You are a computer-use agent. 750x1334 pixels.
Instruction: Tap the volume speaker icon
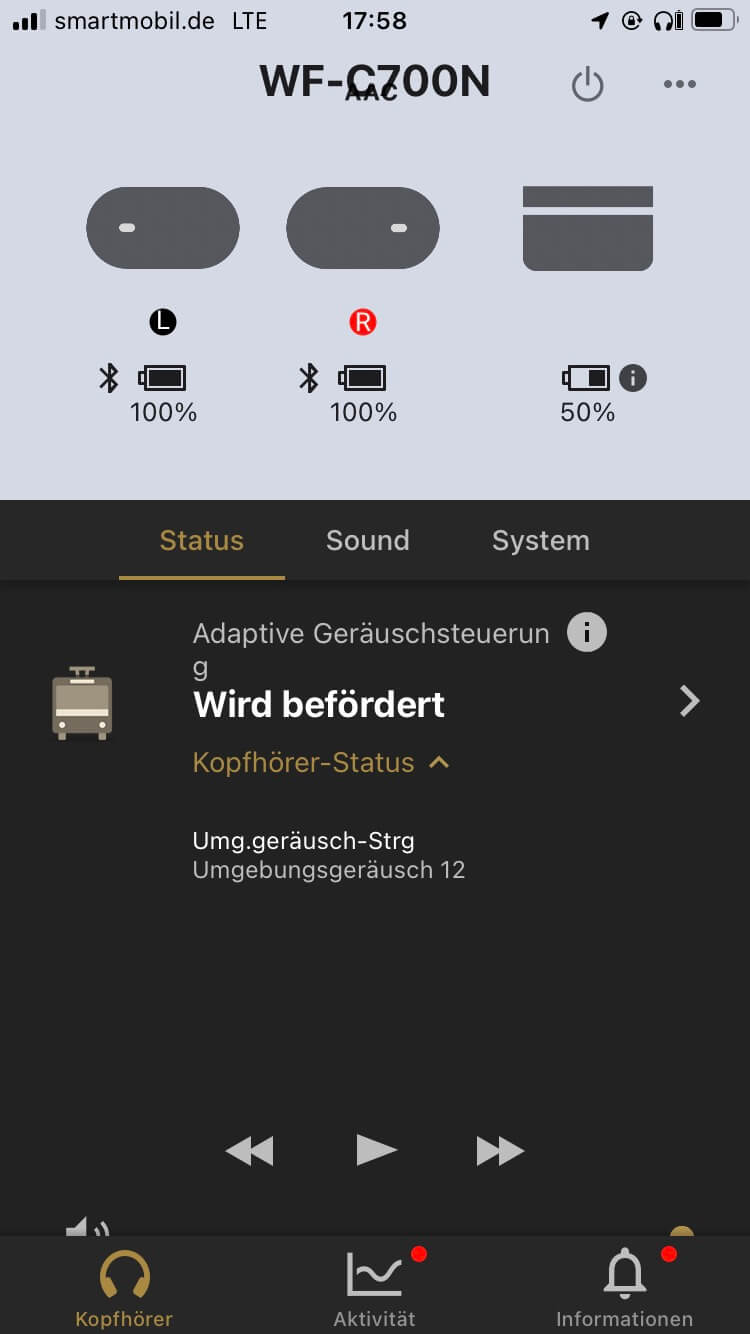tap(88, 1228)
